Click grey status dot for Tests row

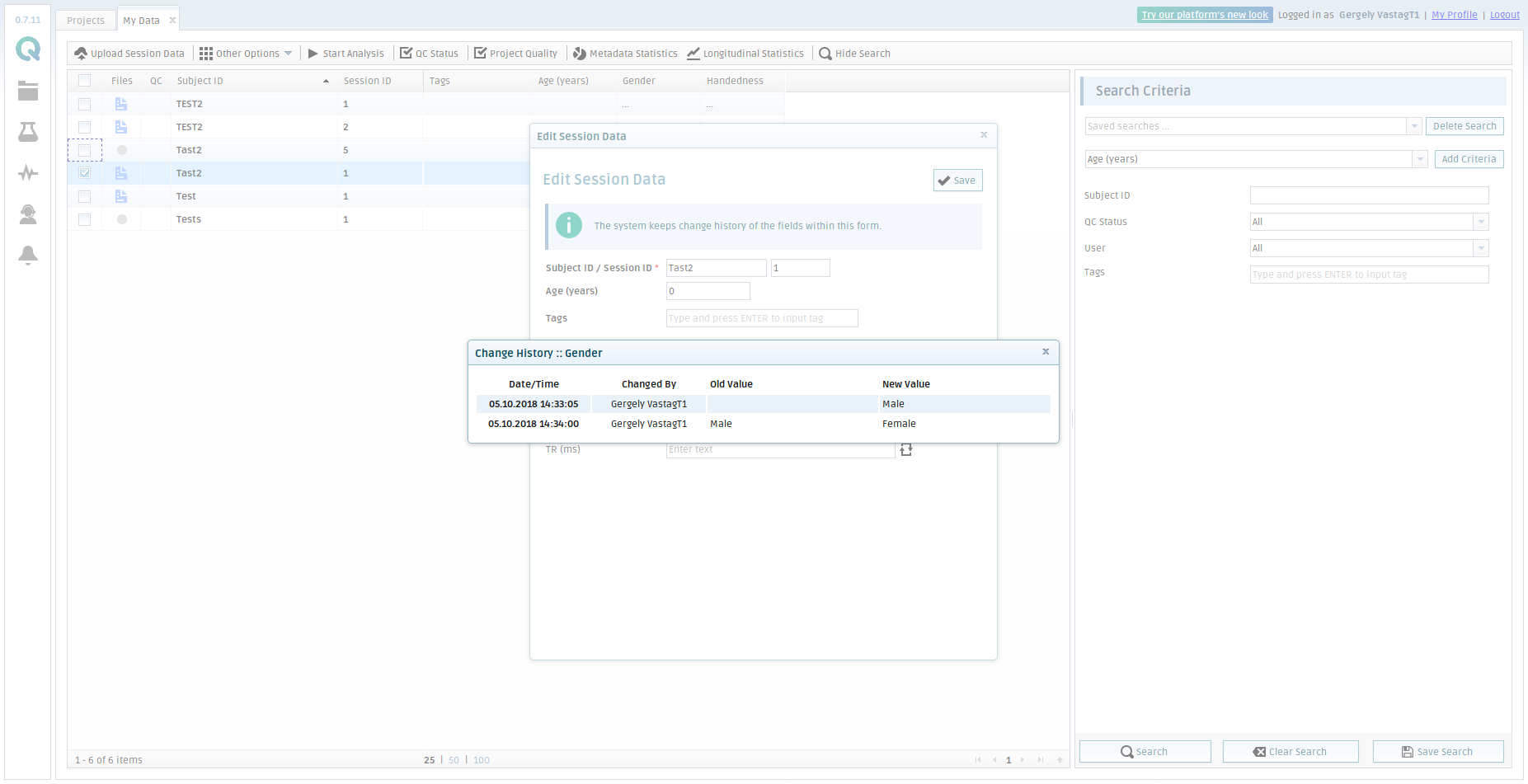pos(122,219)
